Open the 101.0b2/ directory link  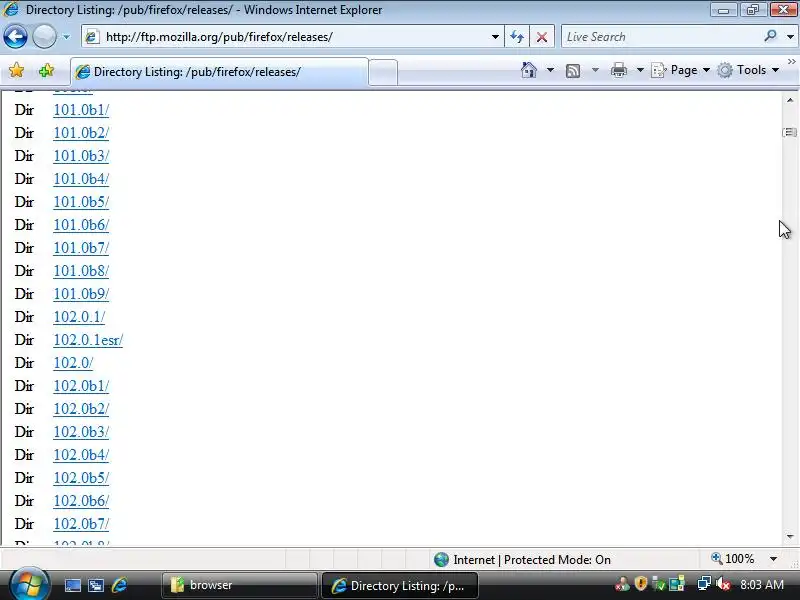pyautogui.click(x=81, y=133)
